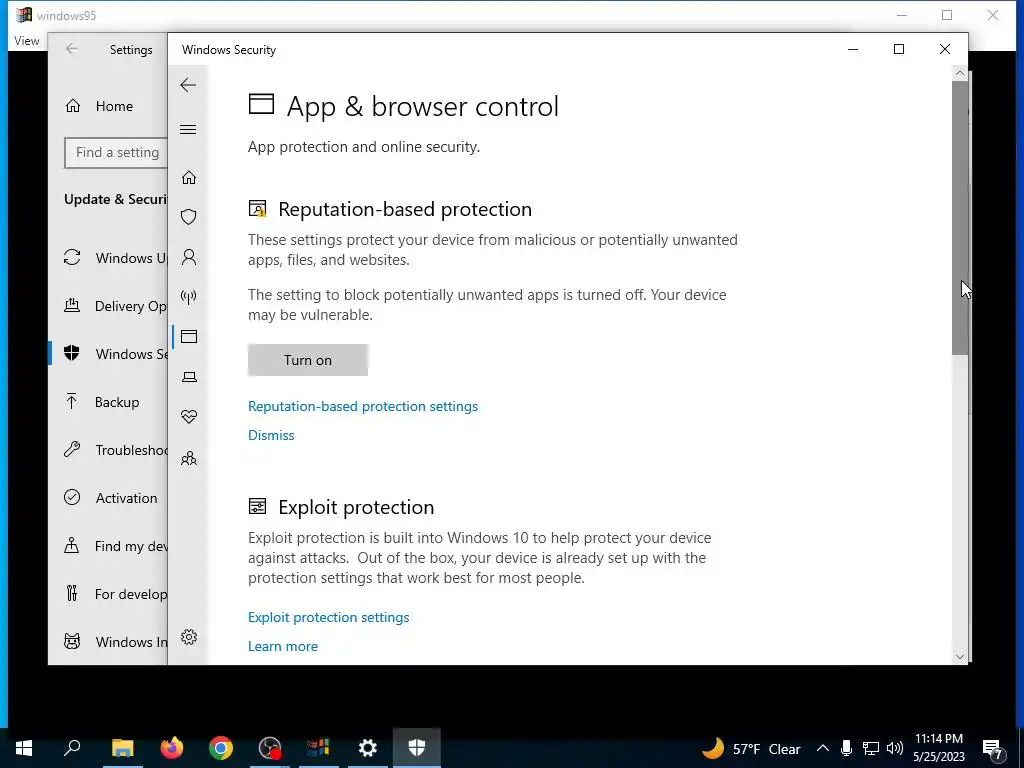Go back in the Settings window
The width and height of the screenshot is (1024, 768).
(72, 49)
